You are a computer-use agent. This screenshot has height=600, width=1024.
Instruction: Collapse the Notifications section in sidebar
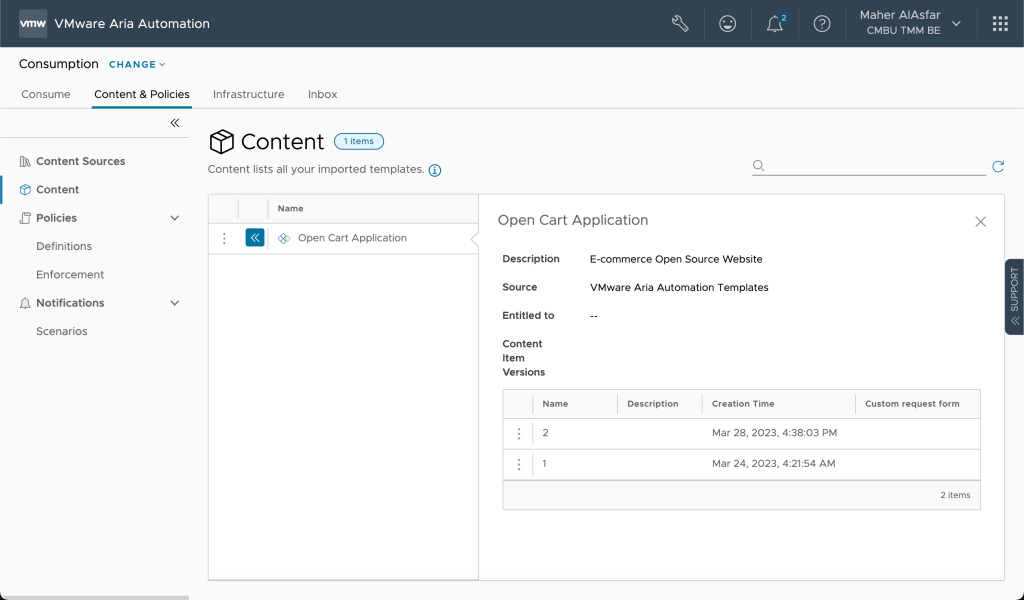[175, 303]
